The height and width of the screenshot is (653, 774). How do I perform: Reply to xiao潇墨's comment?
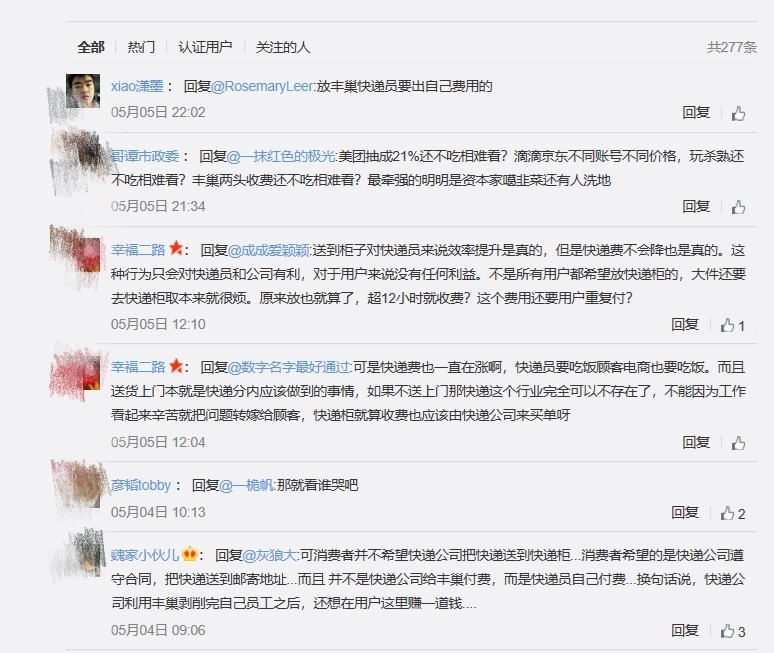click(696, 113)
